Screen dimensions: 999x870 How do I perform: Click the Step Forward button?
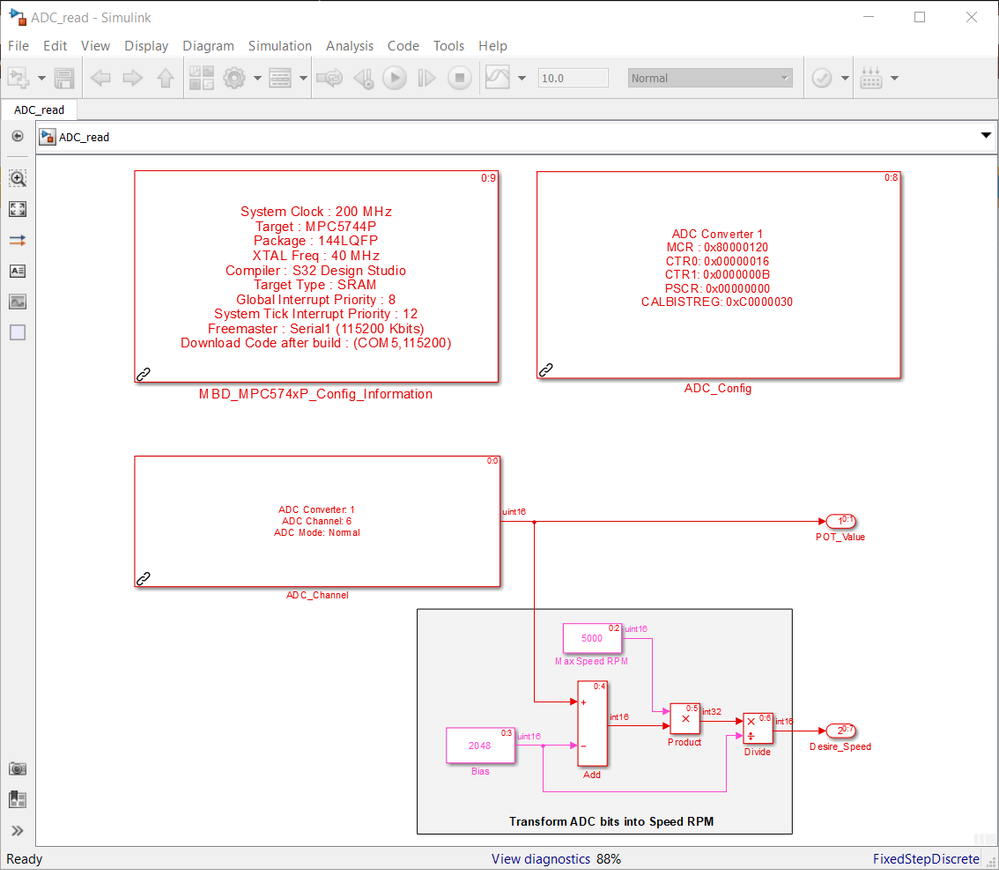tap(426, 78)
